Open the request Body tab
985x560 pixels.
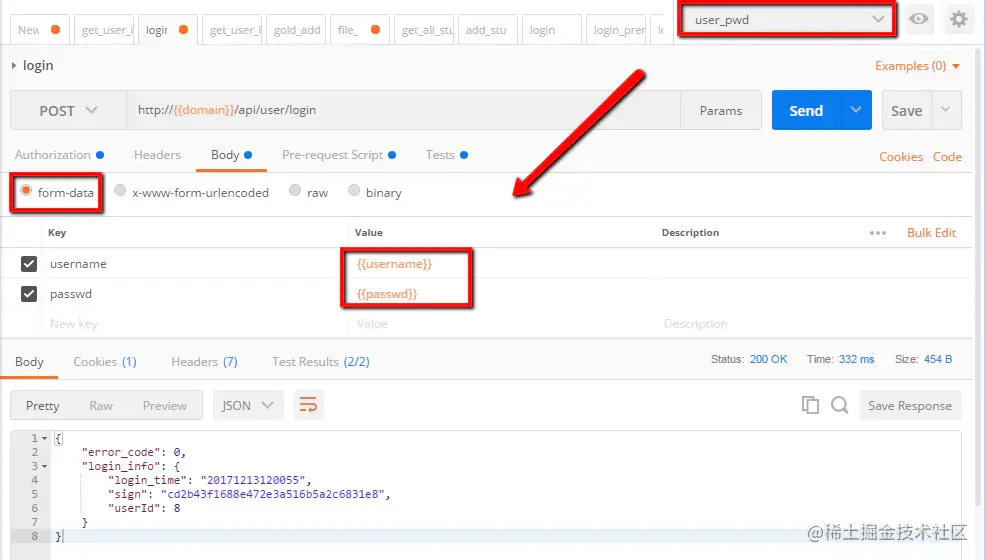pos(231,155)
